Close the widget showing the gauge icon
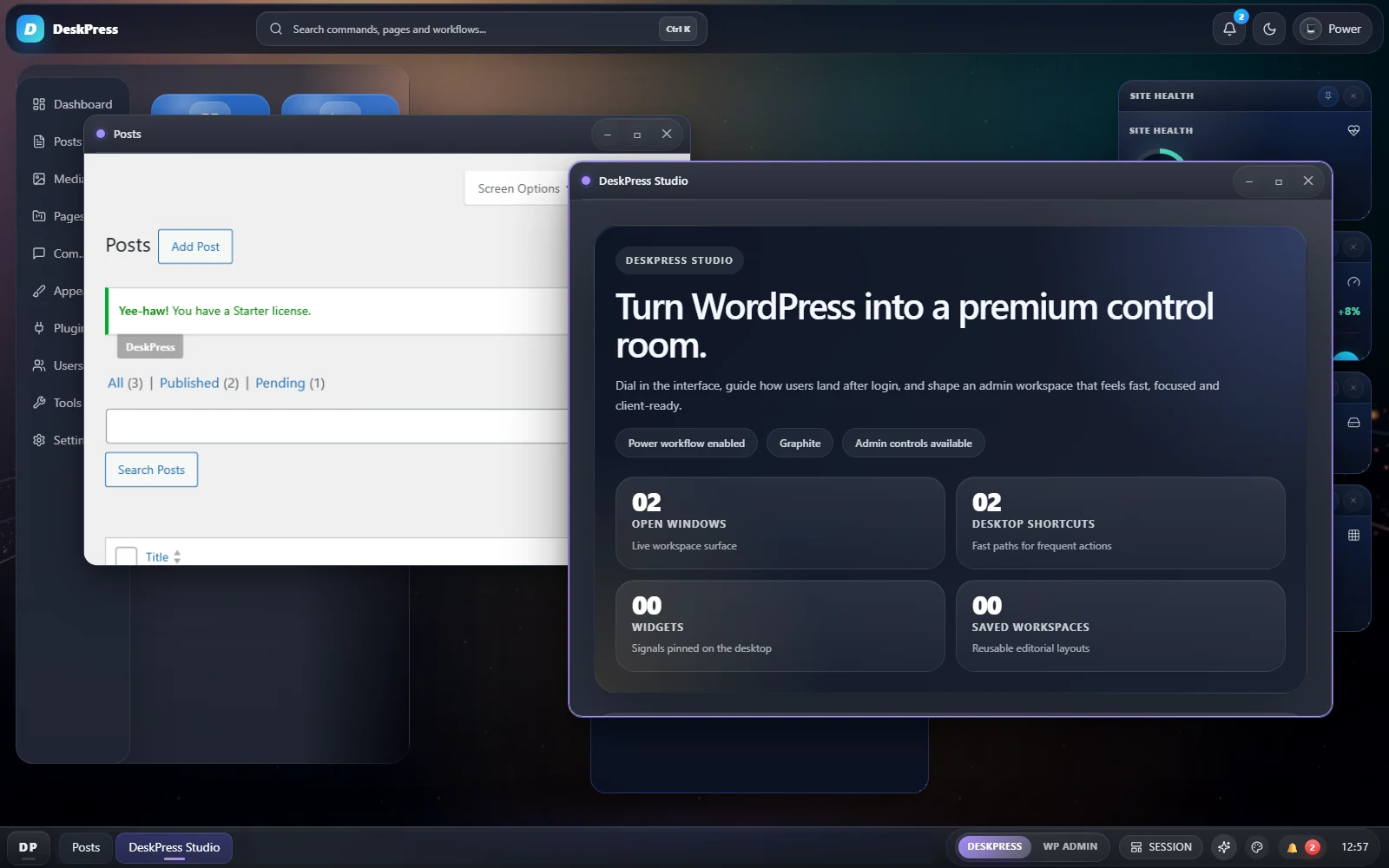The width and height of the screenshot is (1389, 868). [1353, 247]
